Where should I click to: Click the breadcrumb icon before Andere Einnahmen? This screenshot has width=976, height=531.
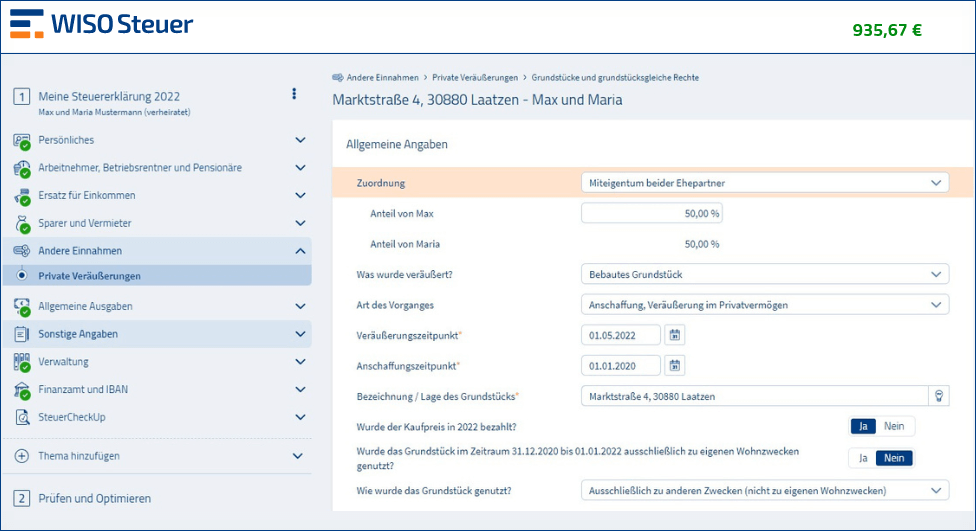[337, 78]
